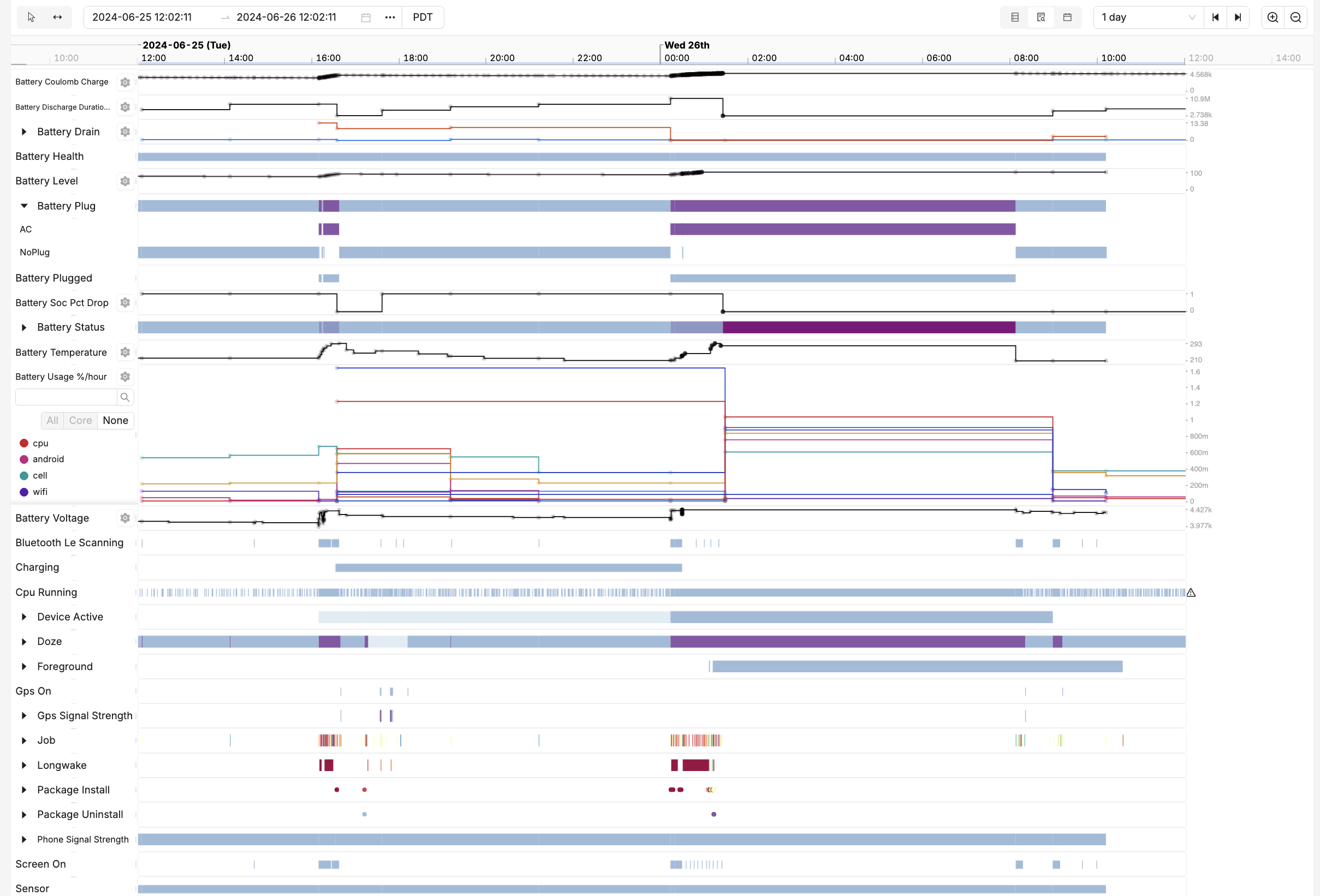This screenshot has width=1320, height=896.
Task: Open Battery Level settings gear
Action: [x=125, y=181]
